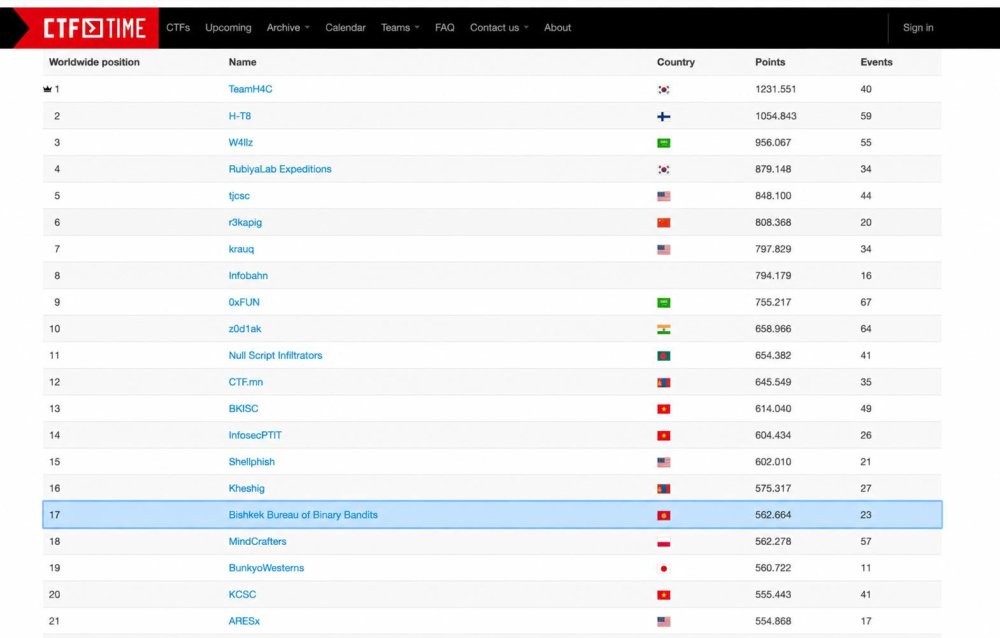1000x638 pixels.
Task: Click the Poland flag for MindCrafters
Action: tap(663, 542)
